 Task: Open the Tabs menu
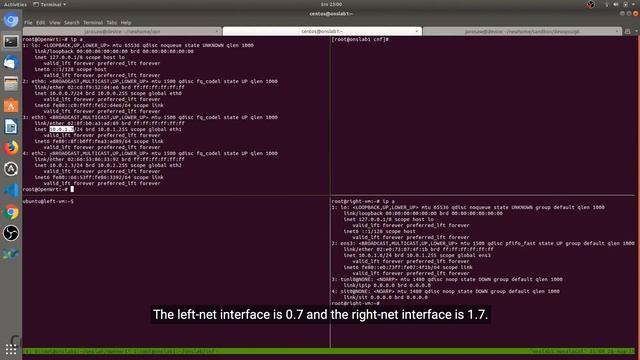[112, 22]
